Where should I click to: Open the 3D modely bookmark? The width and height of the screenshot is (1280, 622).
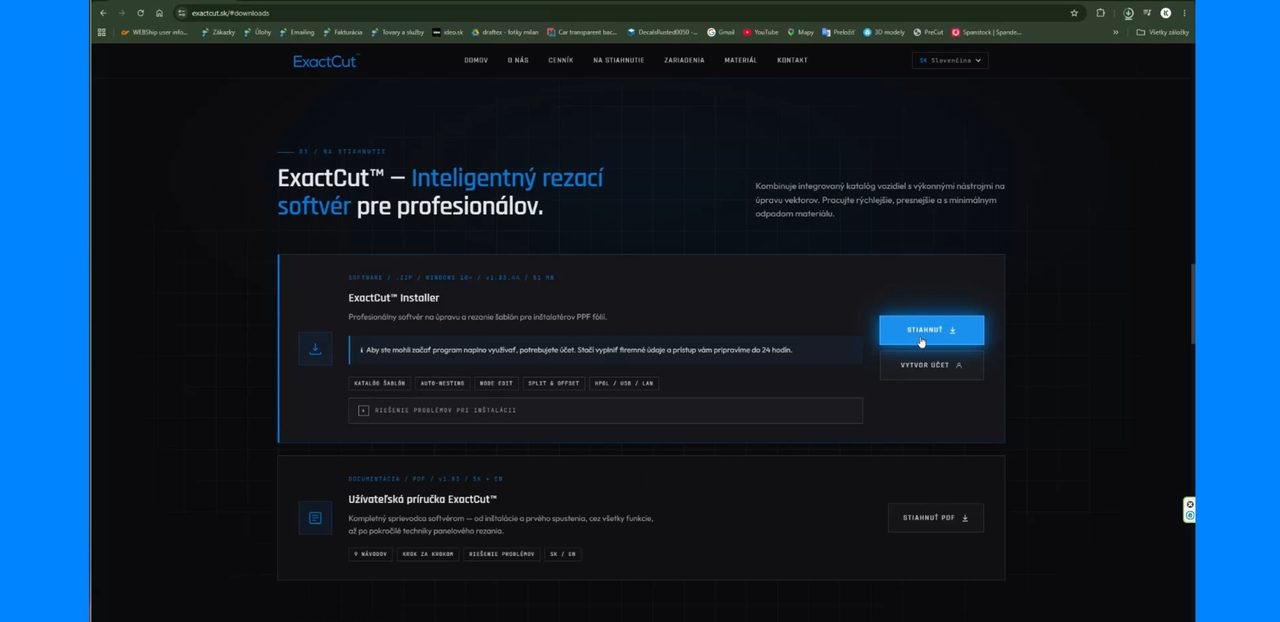coord(885,32)
